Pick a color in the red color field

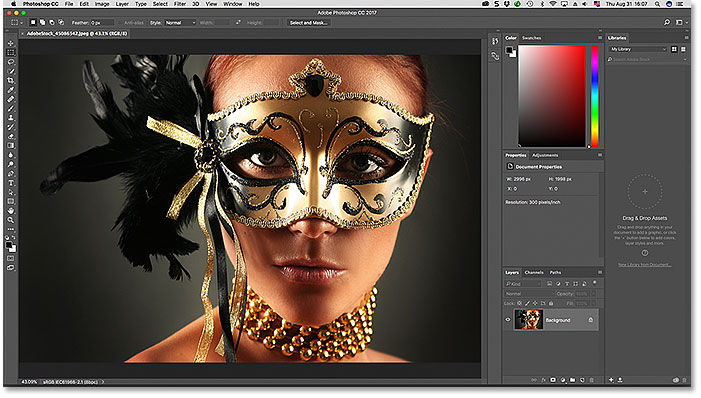click(552, 96)
